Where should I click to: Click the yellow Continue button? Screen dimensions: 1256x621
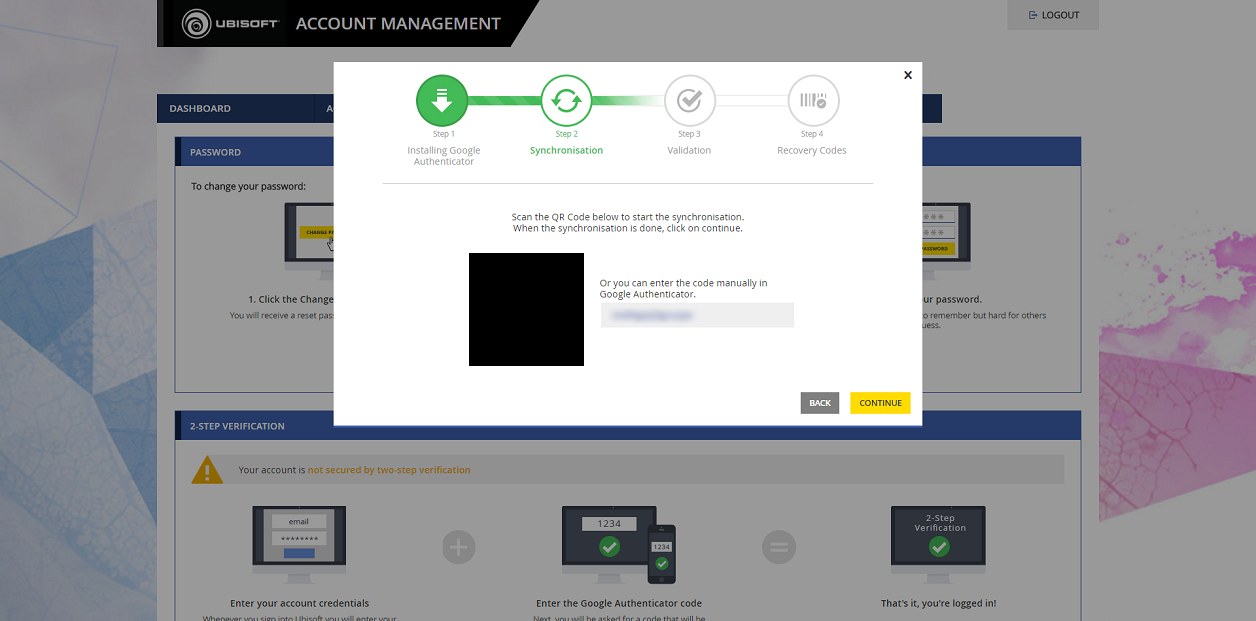(x=880, y=403)
